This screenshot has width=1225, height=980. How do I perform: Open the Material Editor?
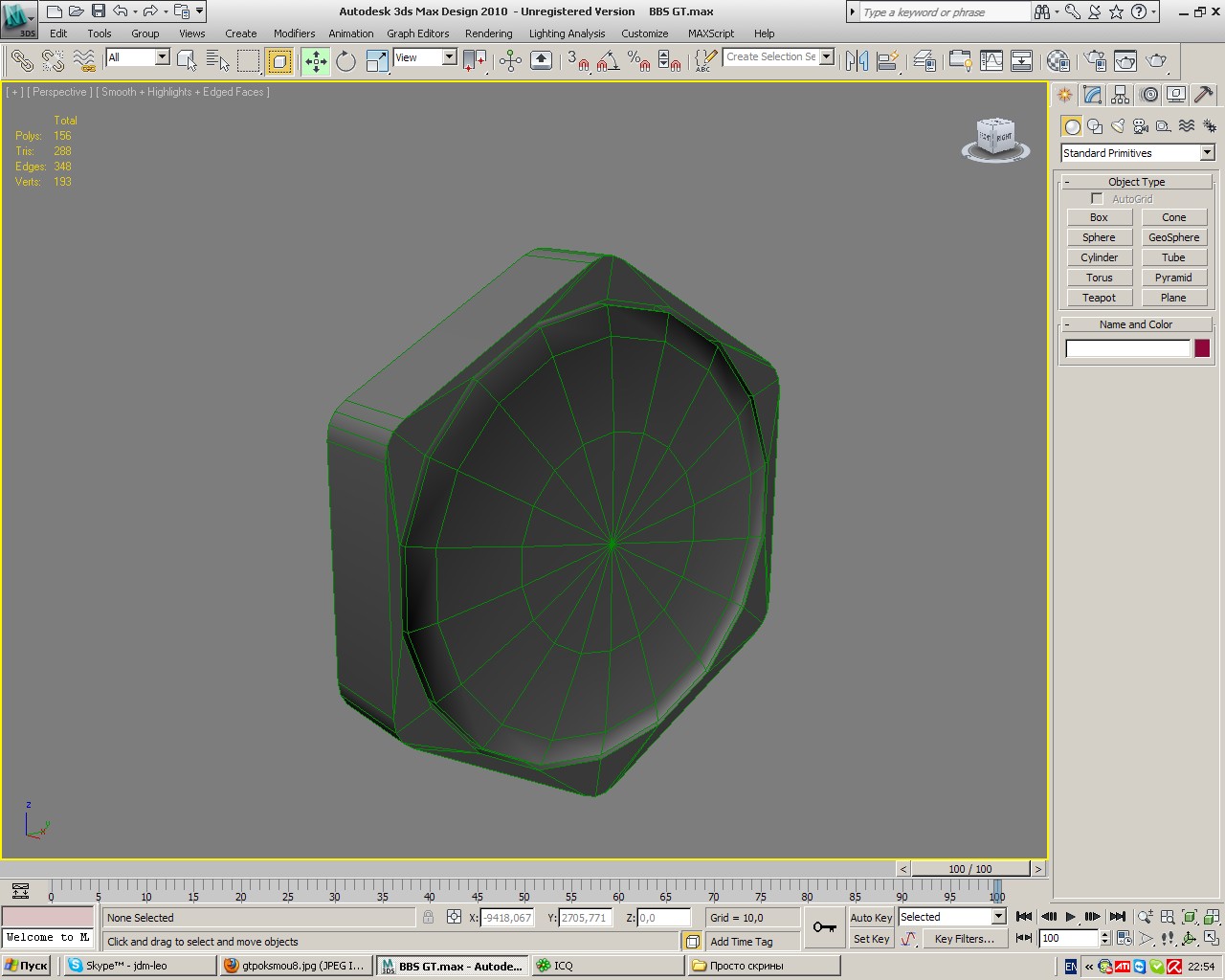tap(1058, 61)
